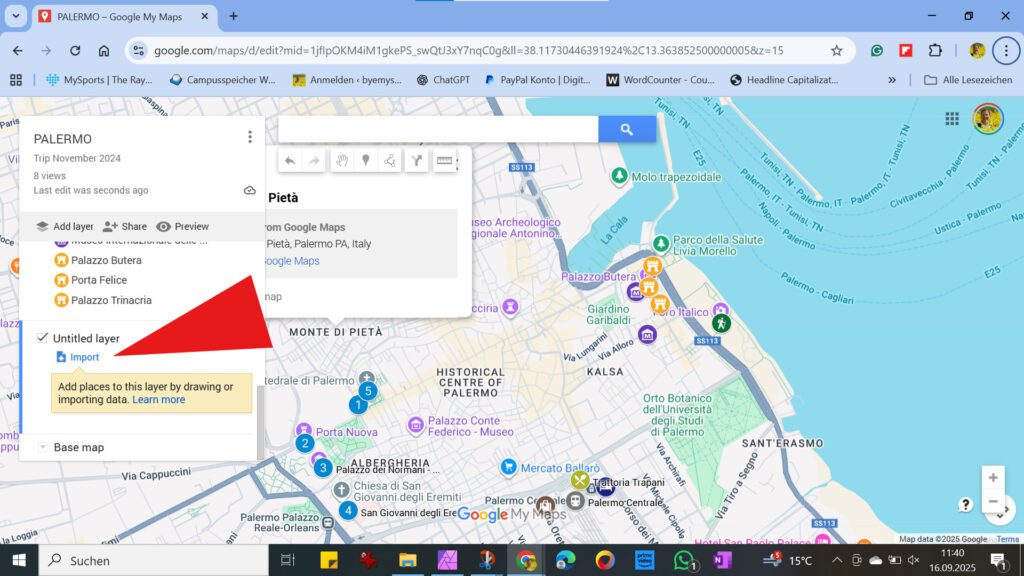The image size is (1024, 576).
Task: Click the blue search magnifier button
Action: coord(627,129)
